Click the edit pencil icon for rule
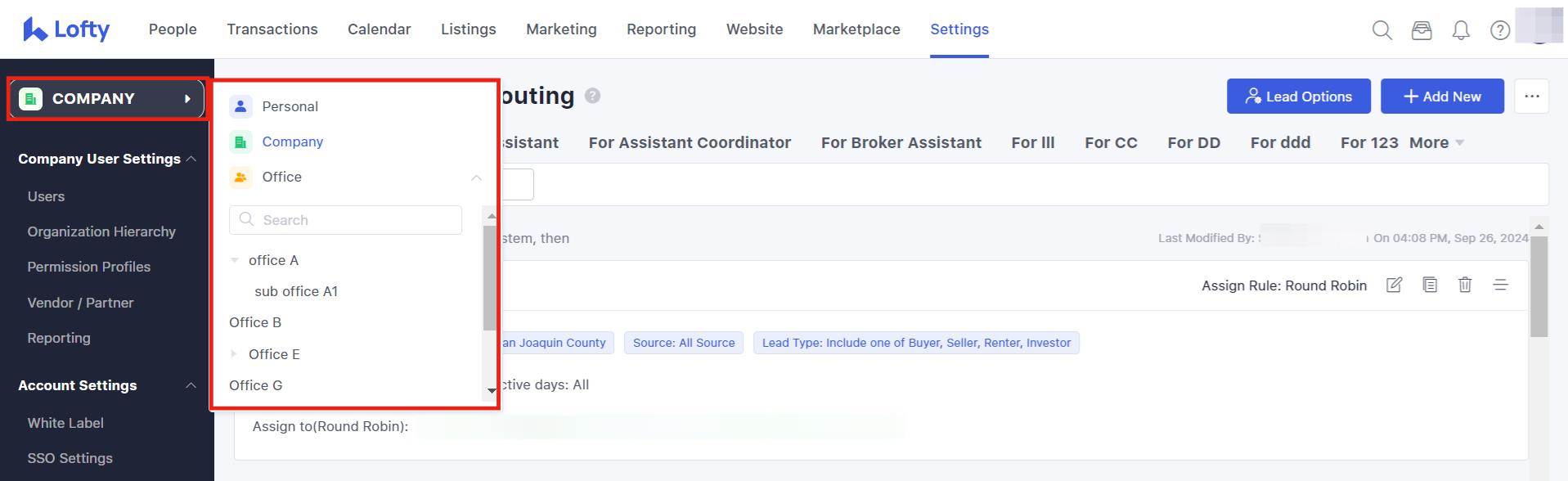Image resolution: width=1568 pixels, height=481 pixels. point(1395,285)
